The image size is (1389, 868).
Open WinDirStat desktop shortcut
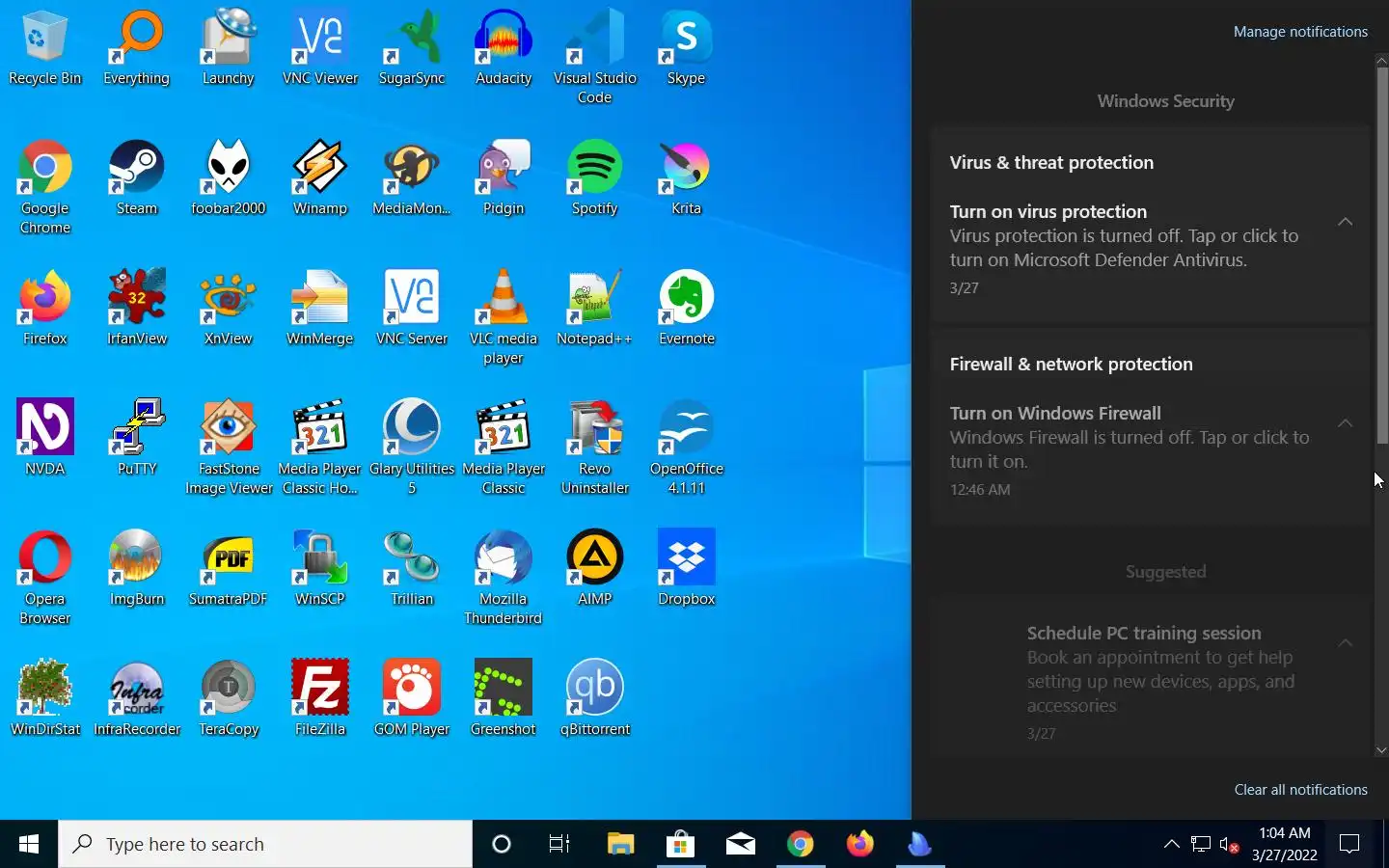(x=44, y=699)
